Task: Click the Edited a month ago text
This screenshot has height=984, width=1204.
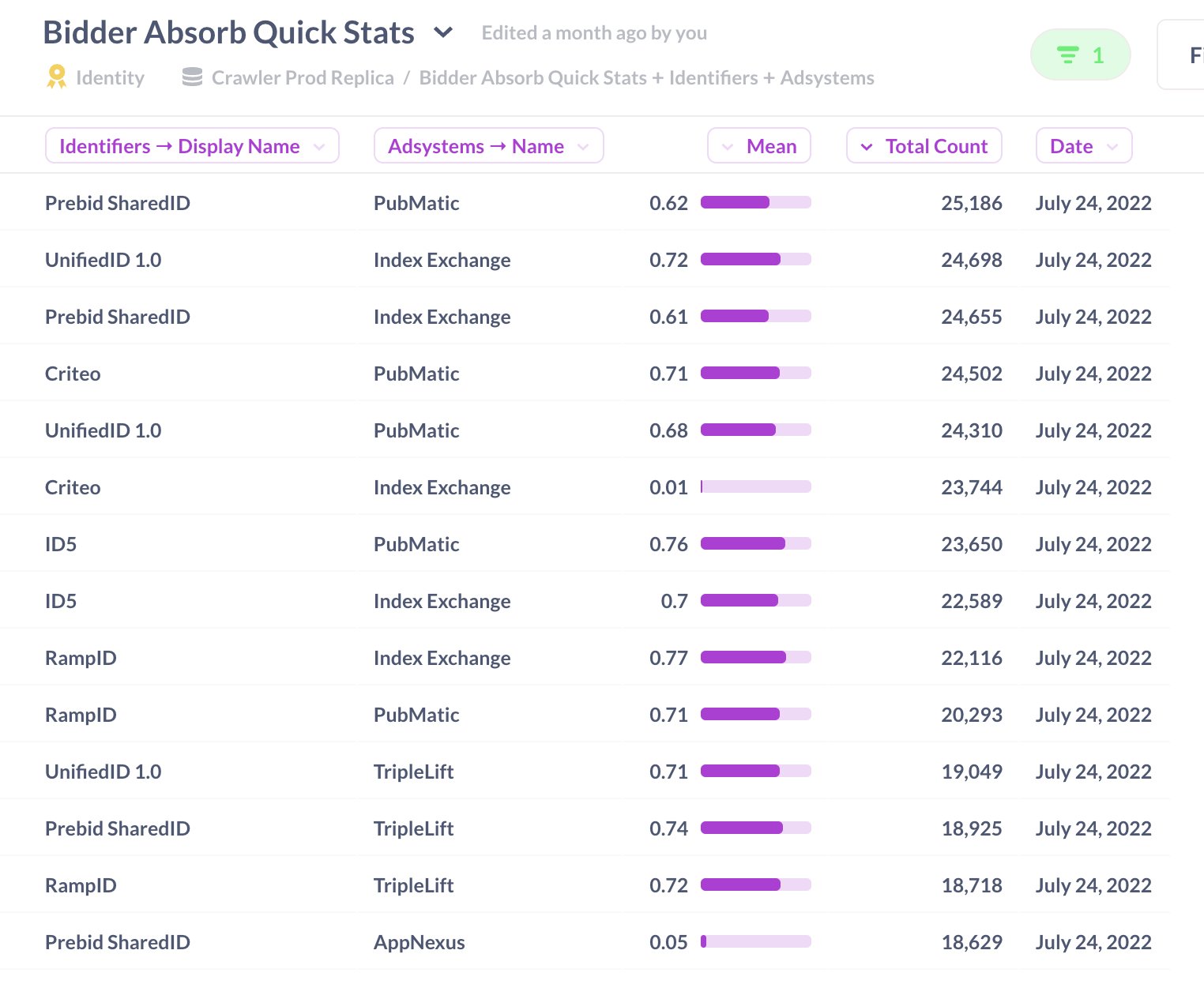Action: (594, 32)
